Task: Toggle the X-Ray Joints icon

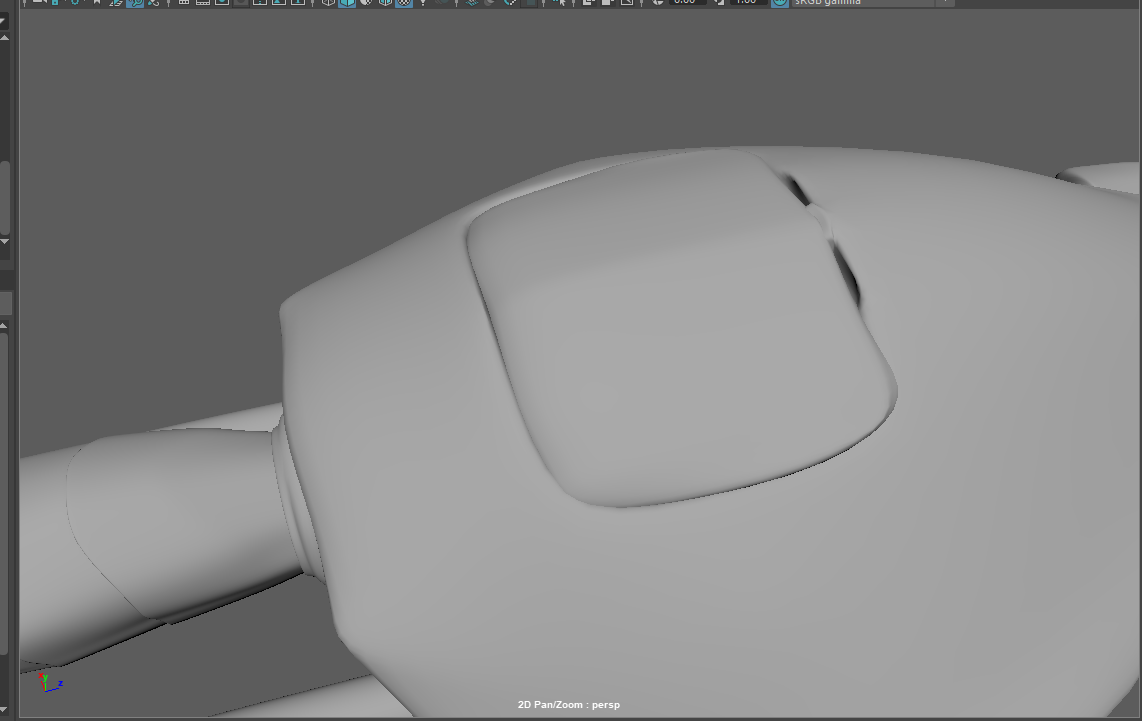Action: (626, 2)
